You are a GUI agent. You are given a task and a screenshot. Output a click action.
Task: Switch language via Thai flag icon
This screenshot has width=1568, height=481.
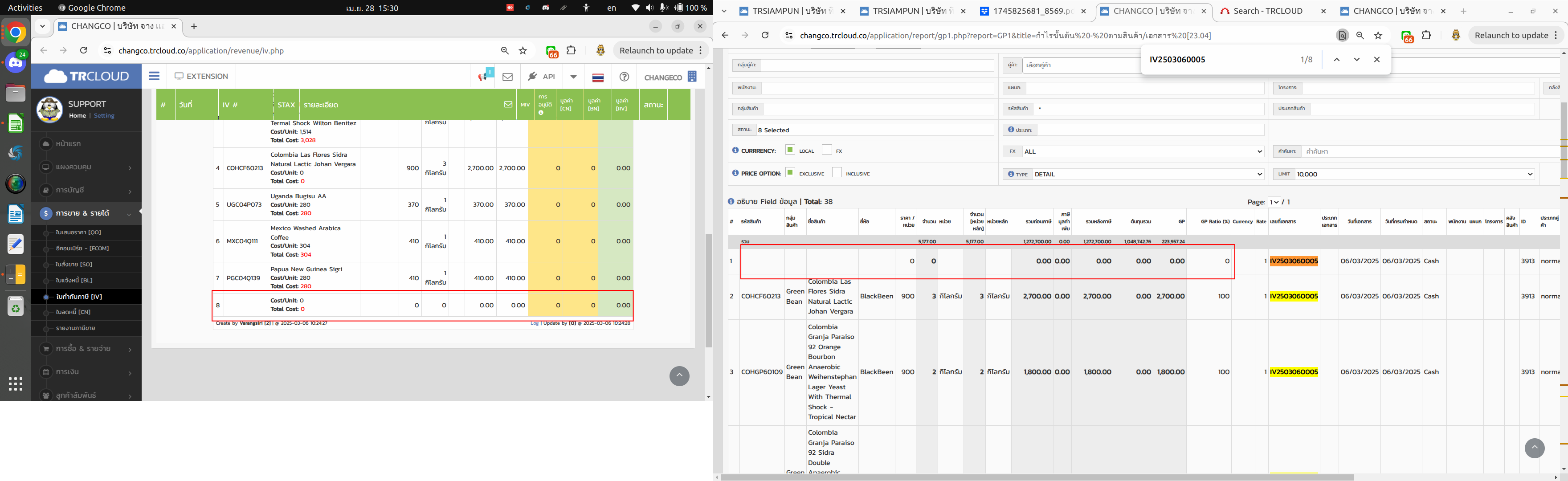pos(598,77)
